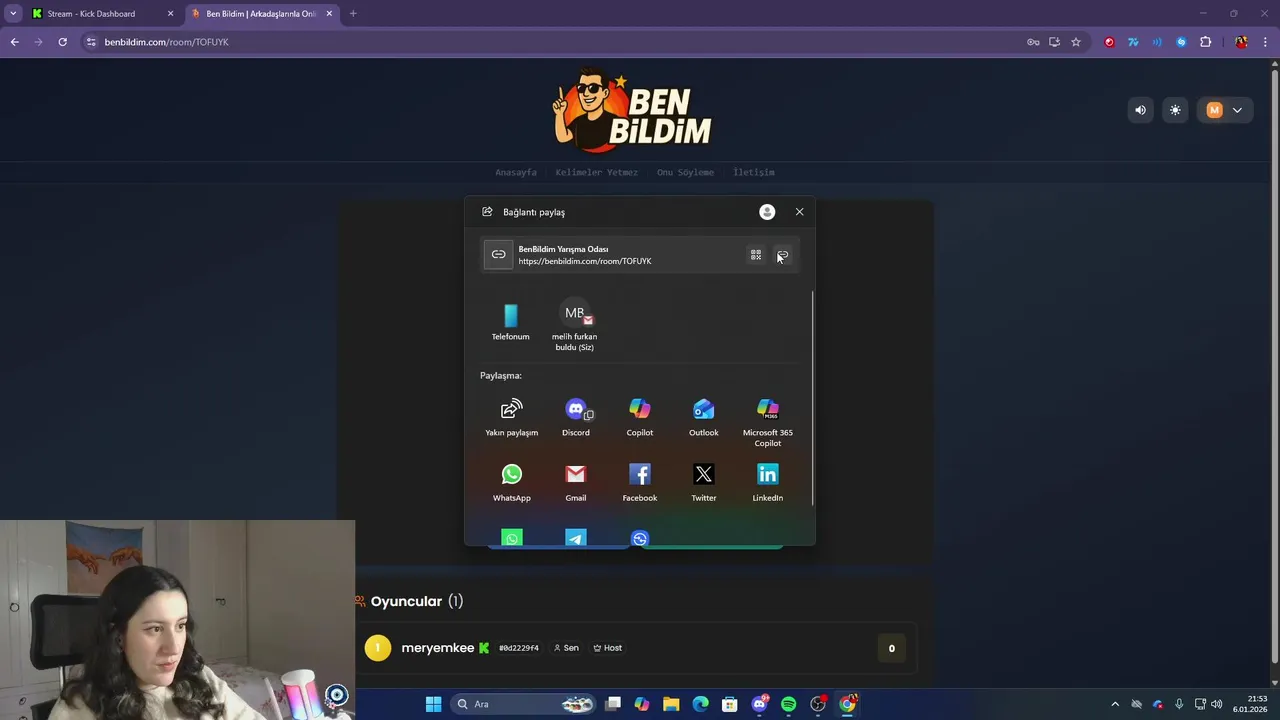Close the Bağlantı paylaş dialog
The width and height of the screenshot is (1280, 720).
(x=800, y=212)
